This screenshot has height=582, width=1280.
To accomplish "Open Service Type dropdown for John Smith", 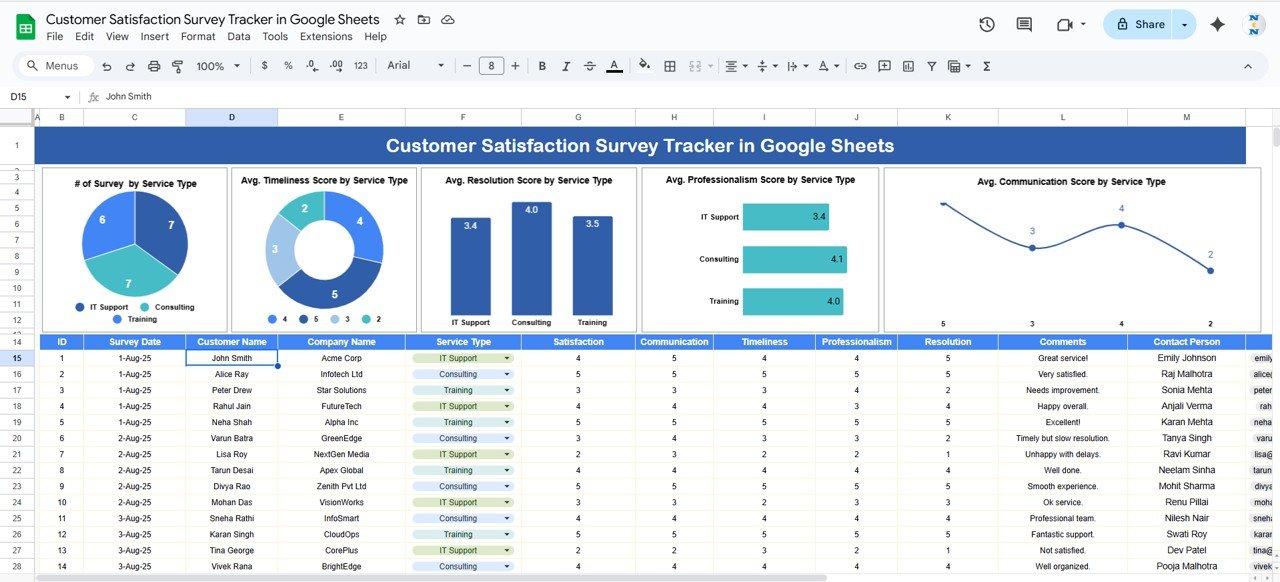I will [x=507, y=358].
